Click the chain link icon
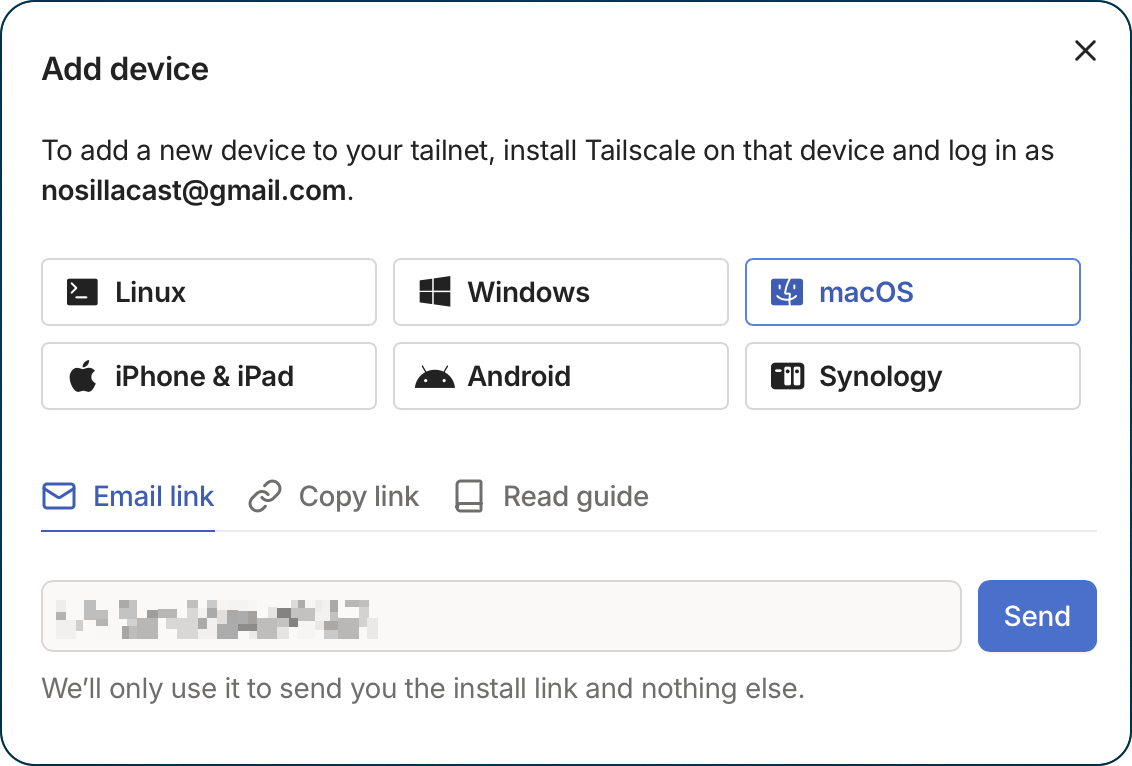 pyautogui.click(x=265, y=496)
